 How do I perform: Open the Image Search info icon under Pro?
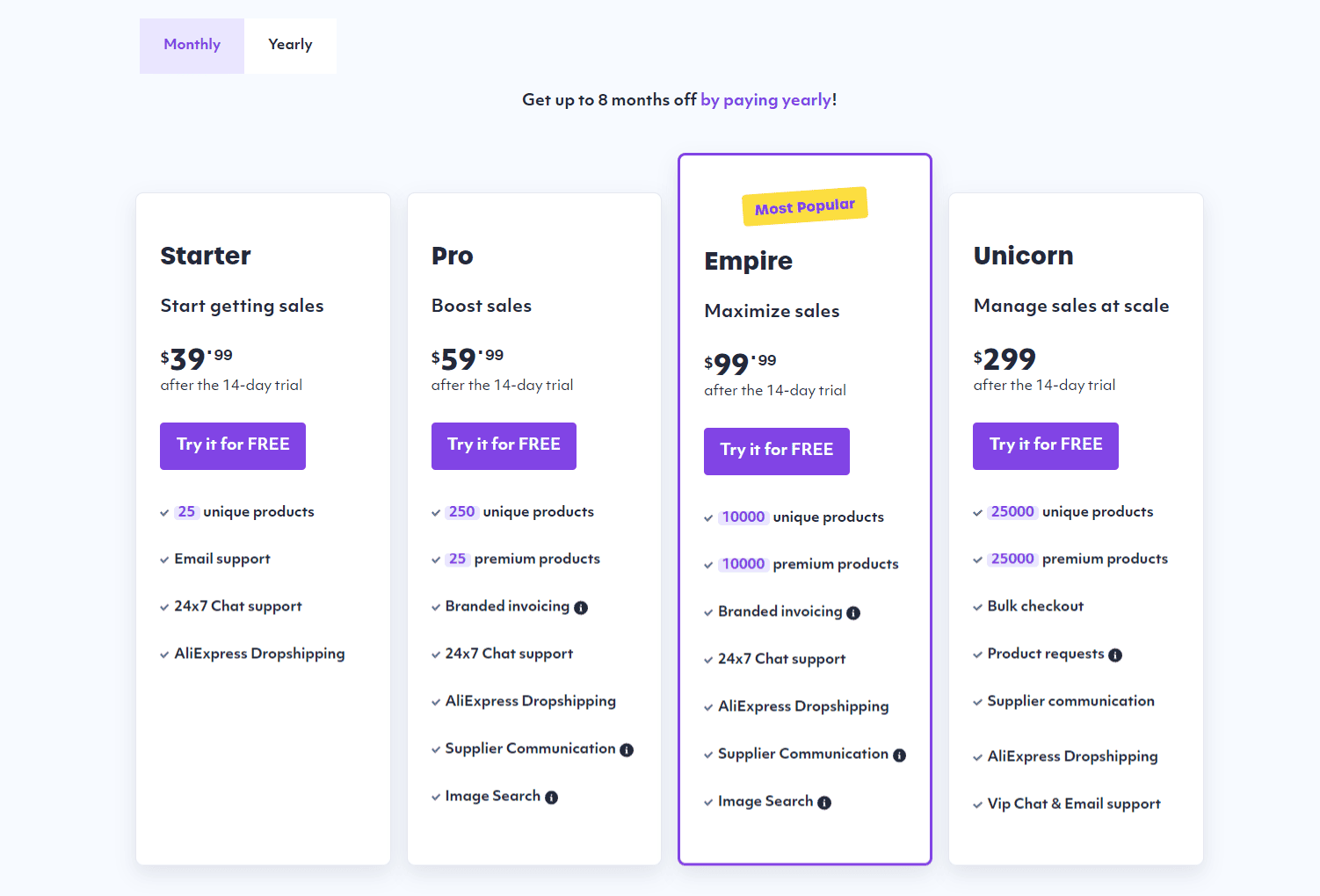click(x=552, y=797)
